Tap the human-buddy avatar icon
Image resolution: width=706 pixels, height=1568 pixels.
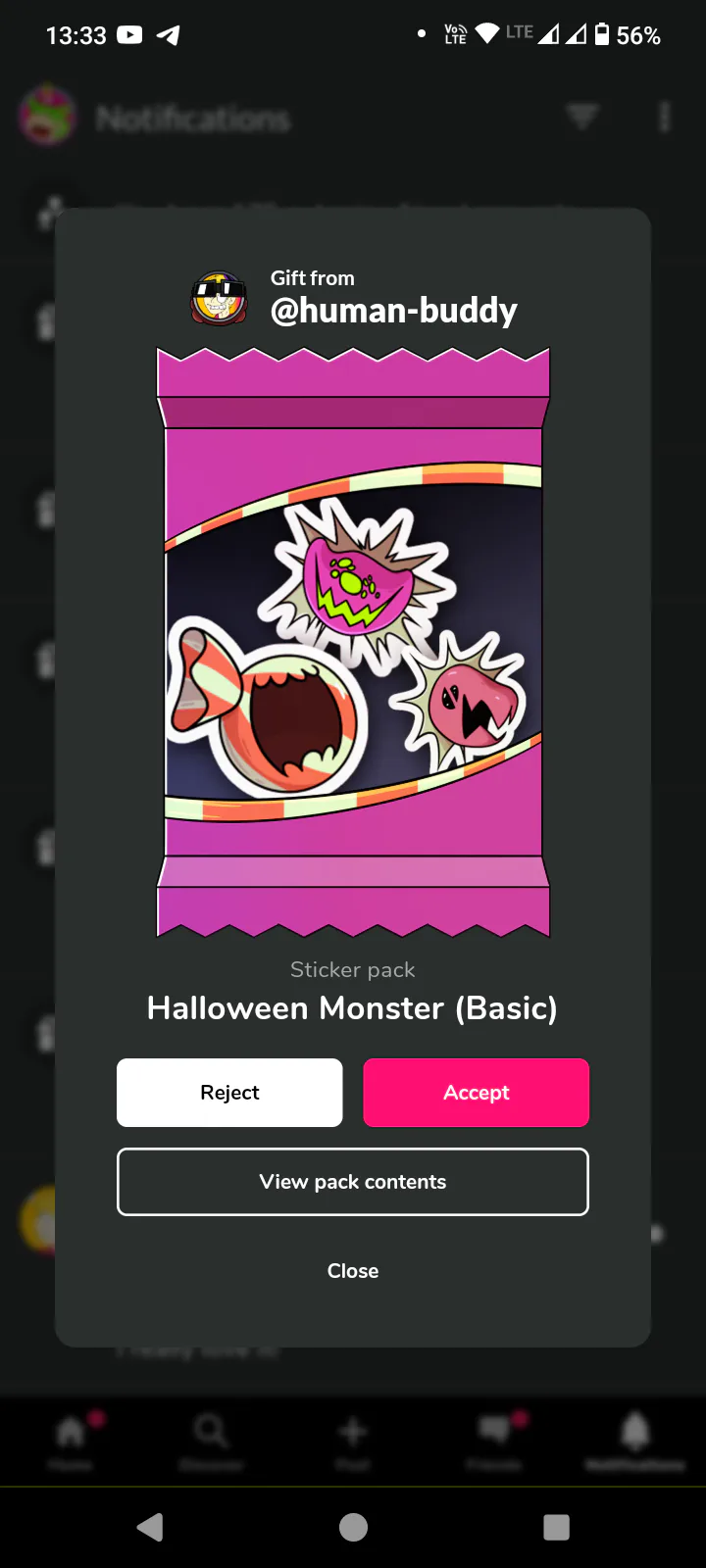click(218, 298)
